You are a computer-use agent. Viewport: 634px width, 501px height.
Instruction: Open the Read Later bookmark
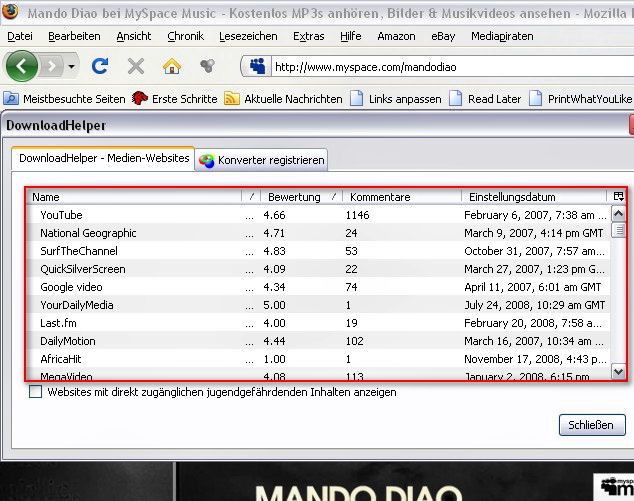point(485,99)
